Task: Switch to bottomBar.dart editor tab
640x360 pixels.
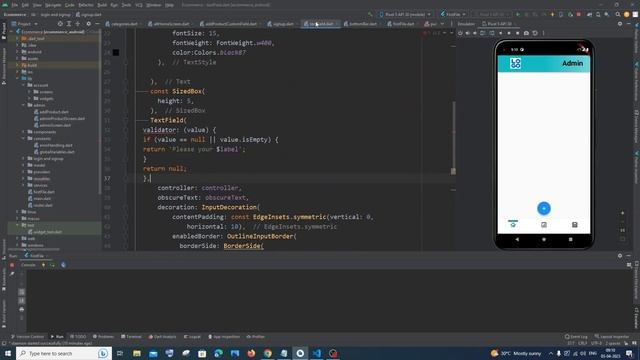Action: (361, 24)
